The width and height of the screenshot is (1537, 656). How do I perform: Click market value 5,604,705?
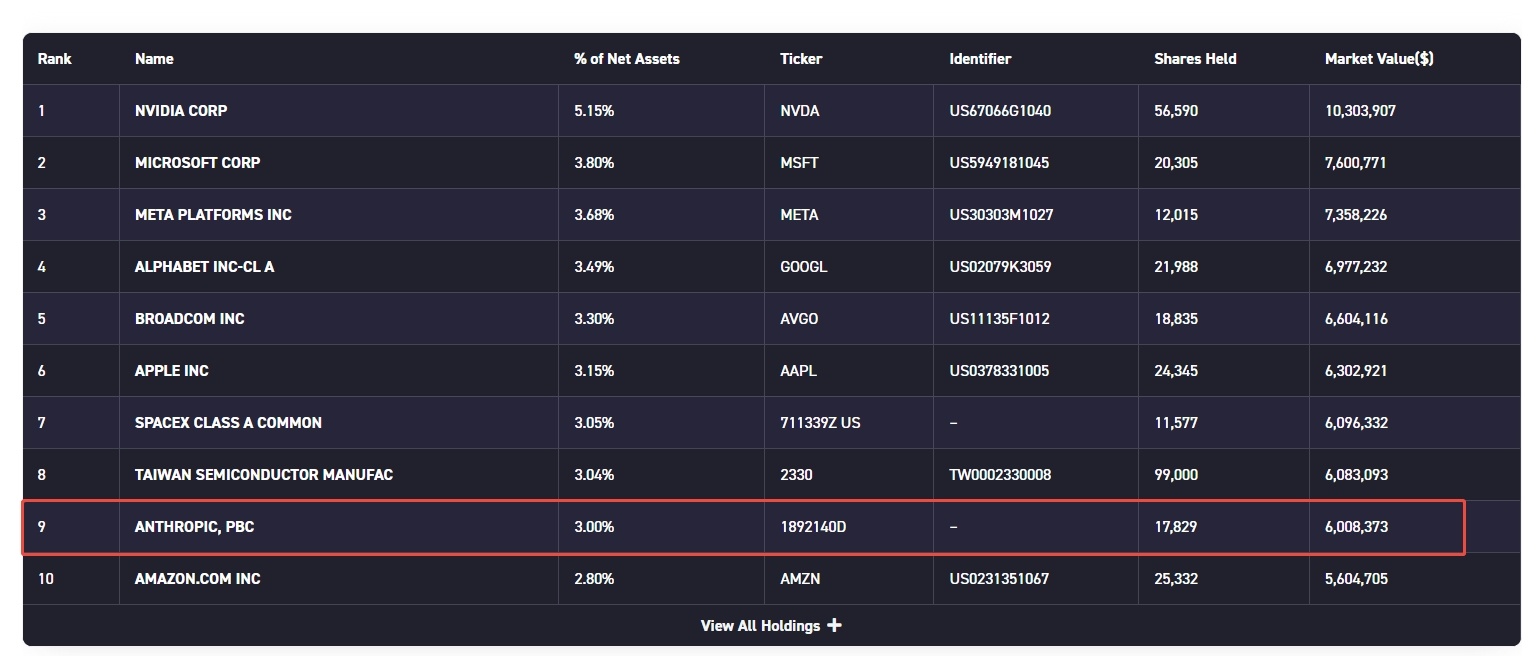pos(1356,579)
